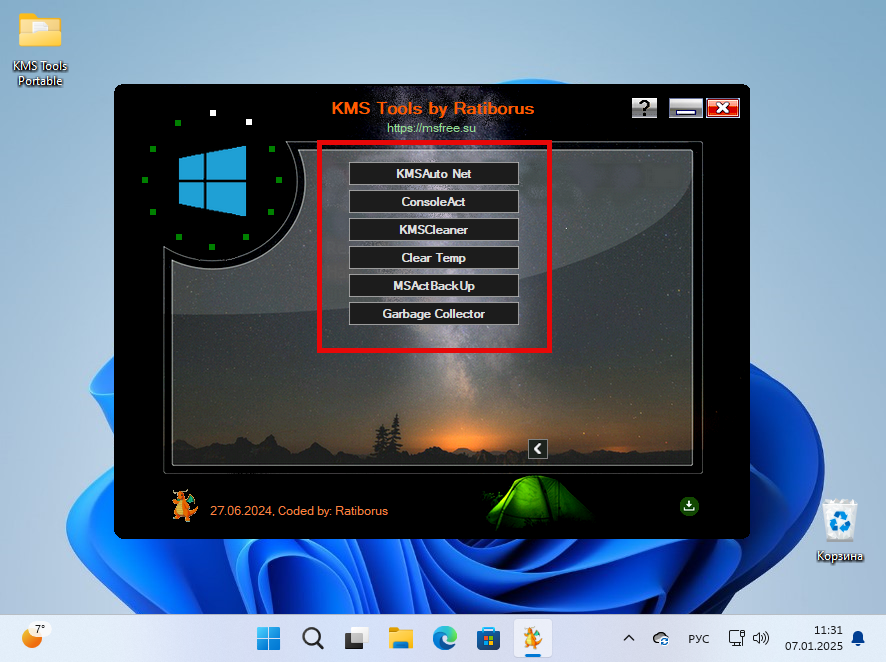Viewport: 886px width, 662px height.
Task: Start the Garbage Collector
Action: [433, 314]
